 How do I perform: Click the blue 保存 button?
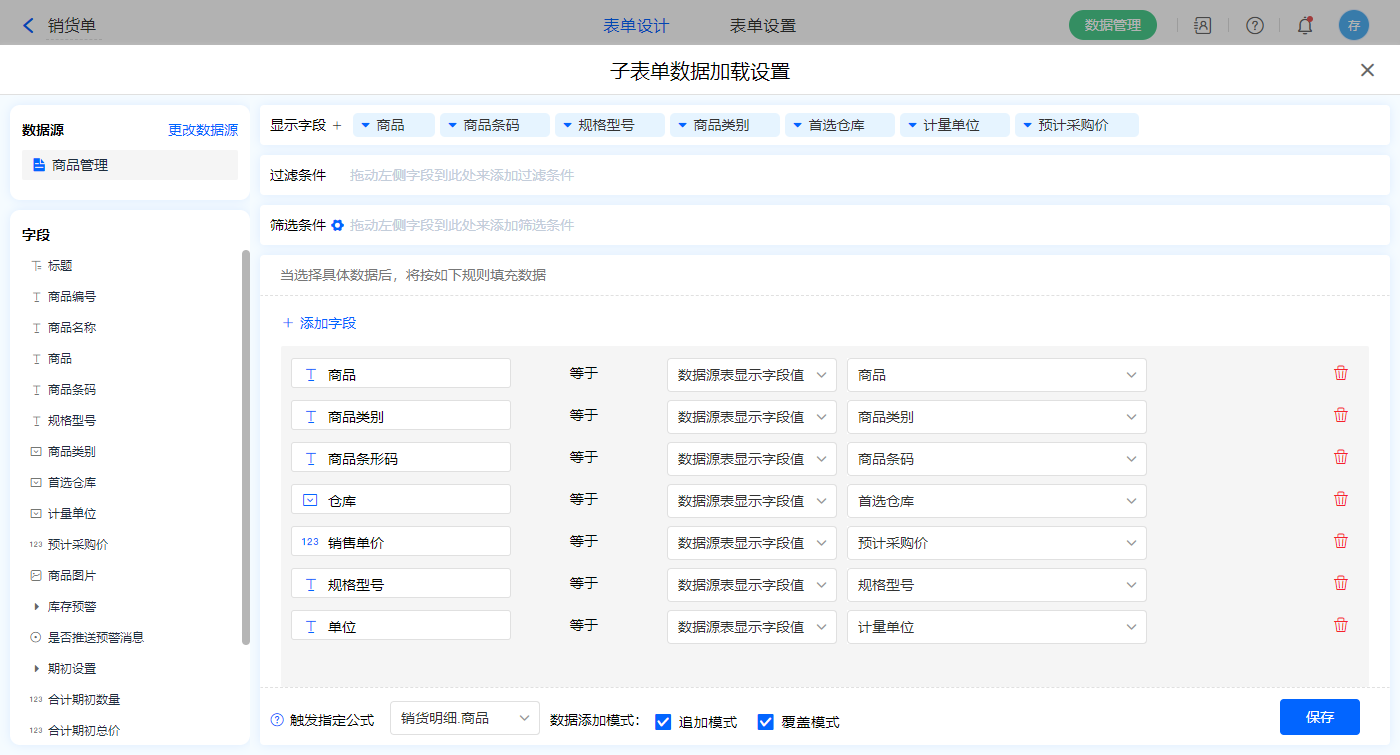[x=1319, y=717]
